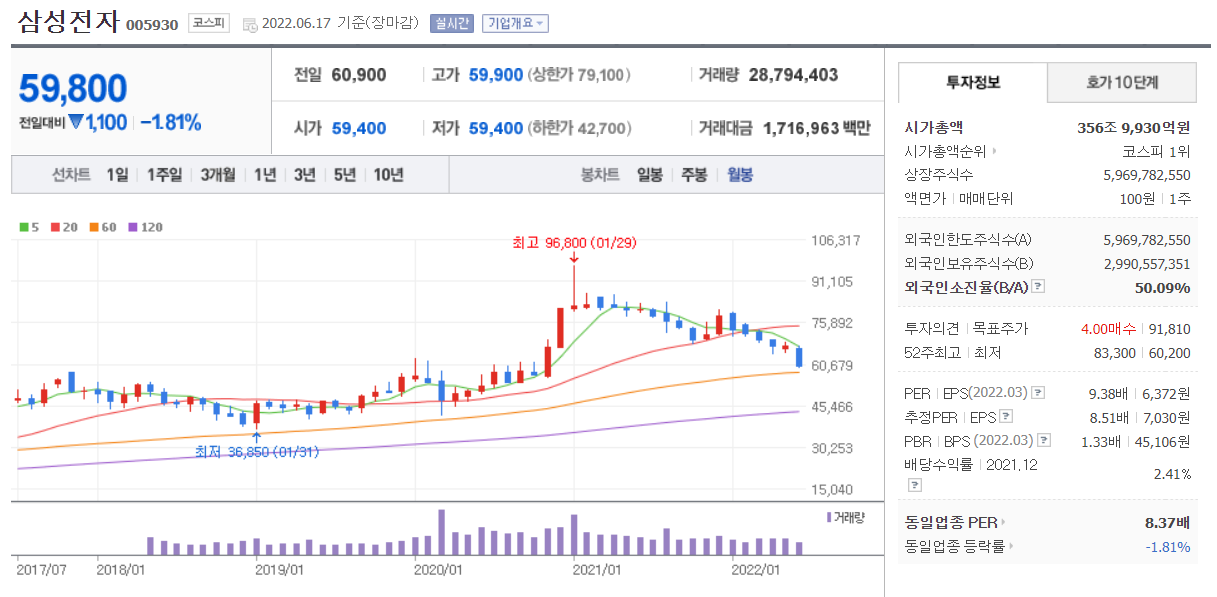Select the 1일 line chart period
The height and width of the screenshot is (597, 1217).
click(x=117, y=175)
